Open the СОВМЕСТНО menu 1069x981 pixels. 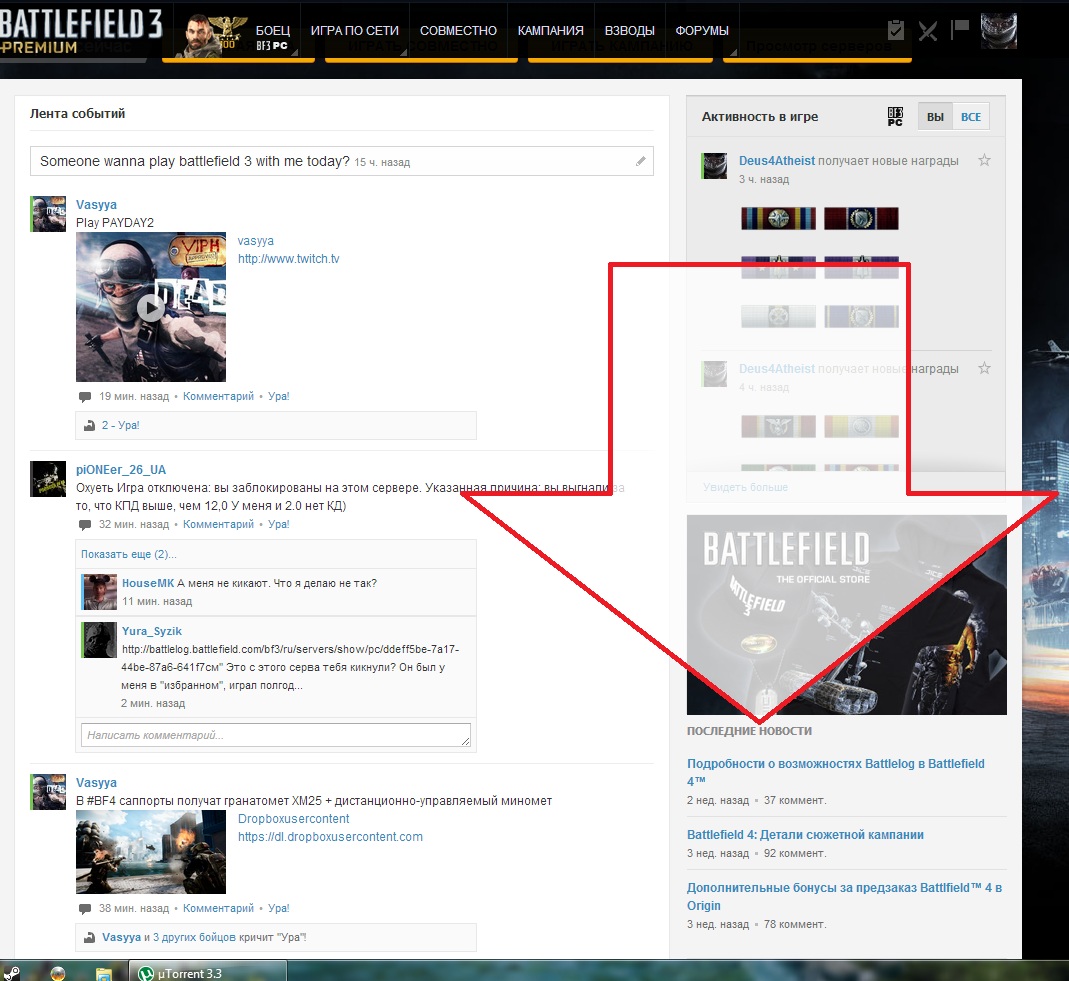pyautogui.click(x=458, y=31)
